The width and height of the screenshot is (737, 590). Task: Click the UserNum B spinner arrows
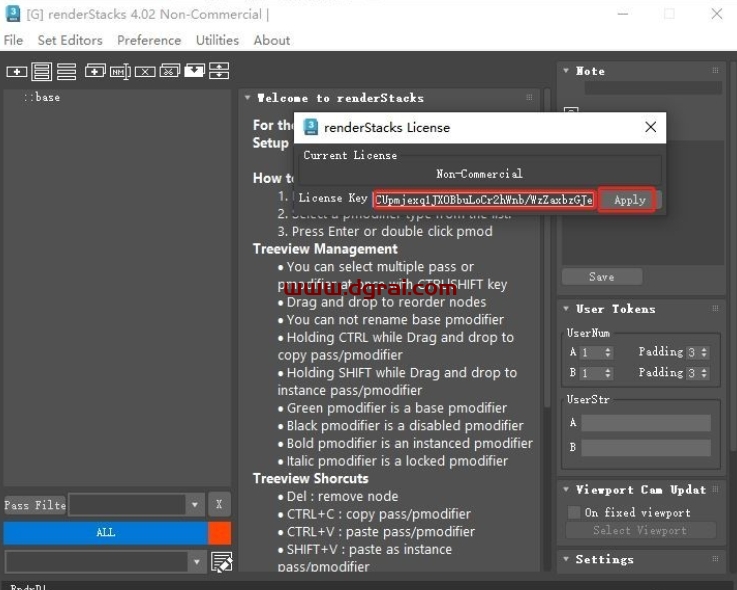608,373
